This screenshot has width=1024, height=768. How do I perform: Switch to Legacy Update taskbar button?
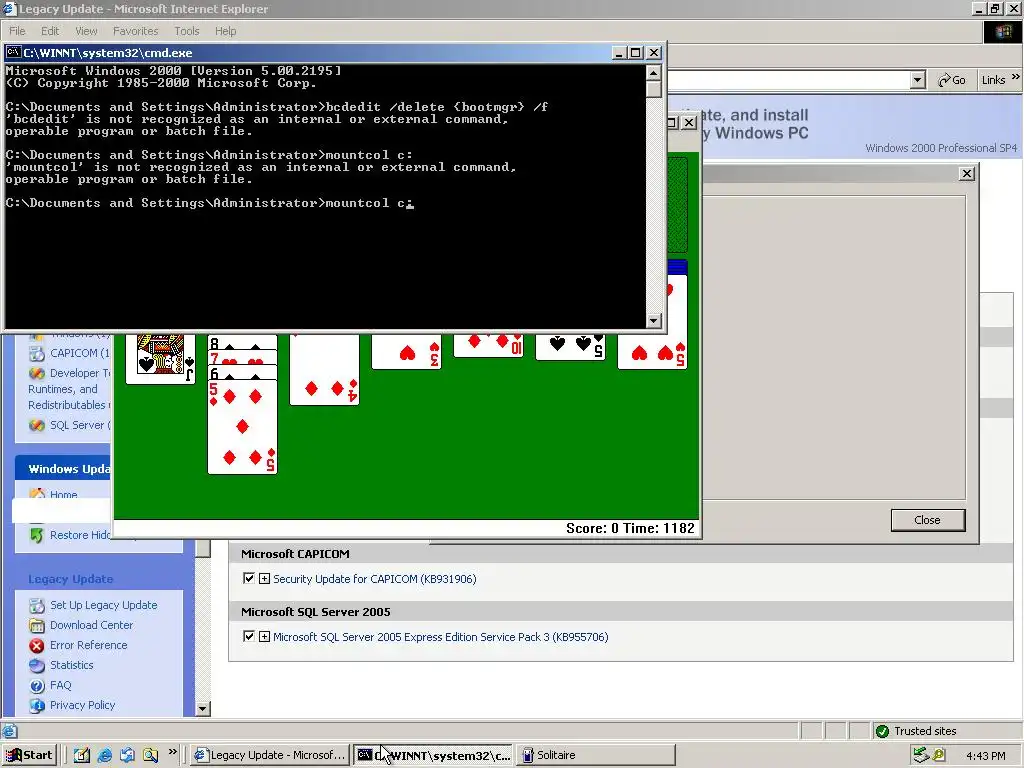270,755
